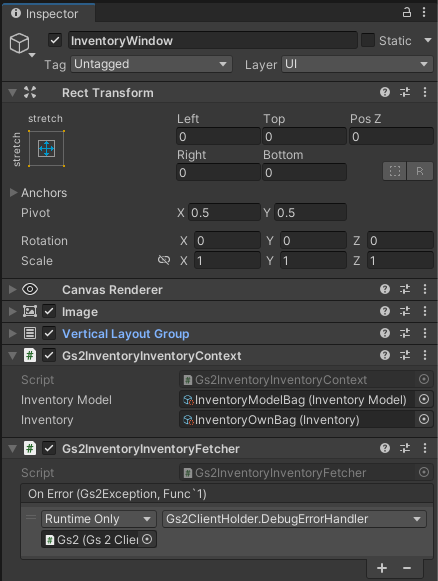Click the GameObject cube icon selector
The width and height of the screenshot is (438, 581).
click(x=20, y=43)
